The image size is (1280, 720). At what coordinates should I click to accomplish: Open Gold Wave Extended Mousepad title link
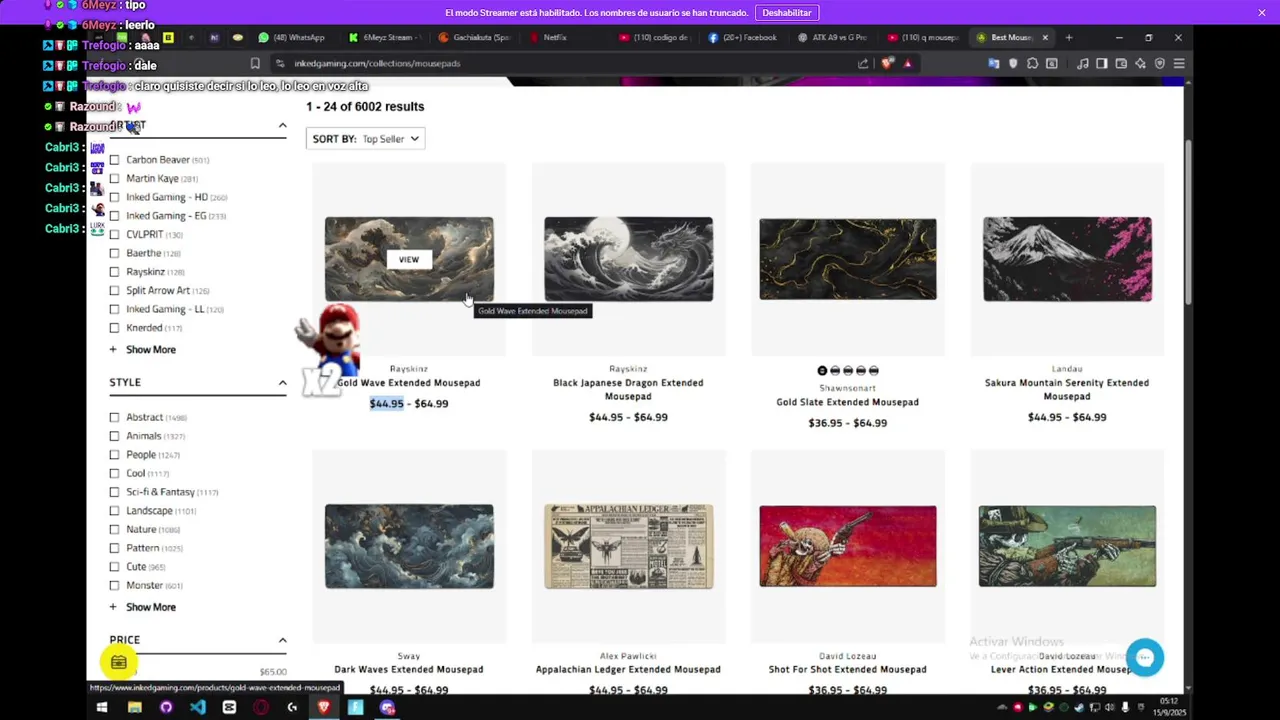(408, 383)
